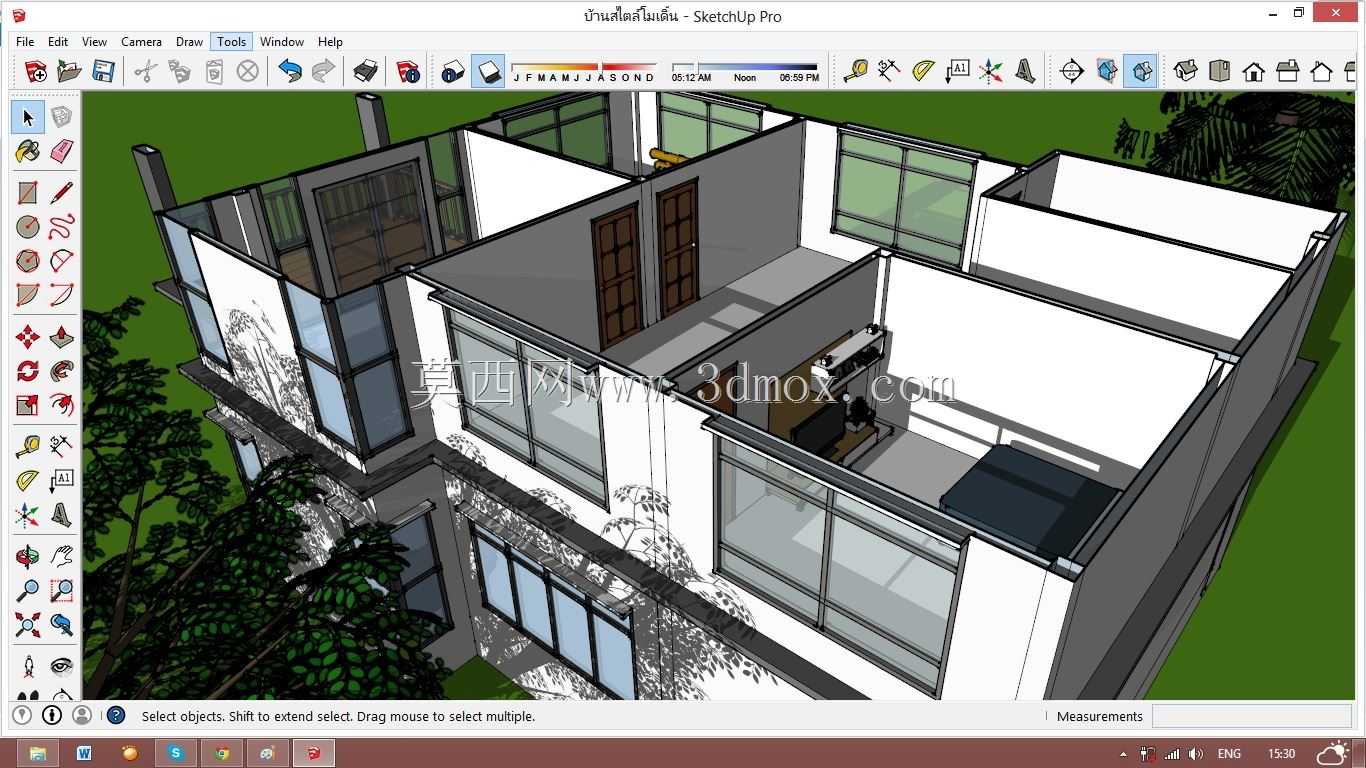
Task: Switch to Top standard view
Action: point(1220,71)
